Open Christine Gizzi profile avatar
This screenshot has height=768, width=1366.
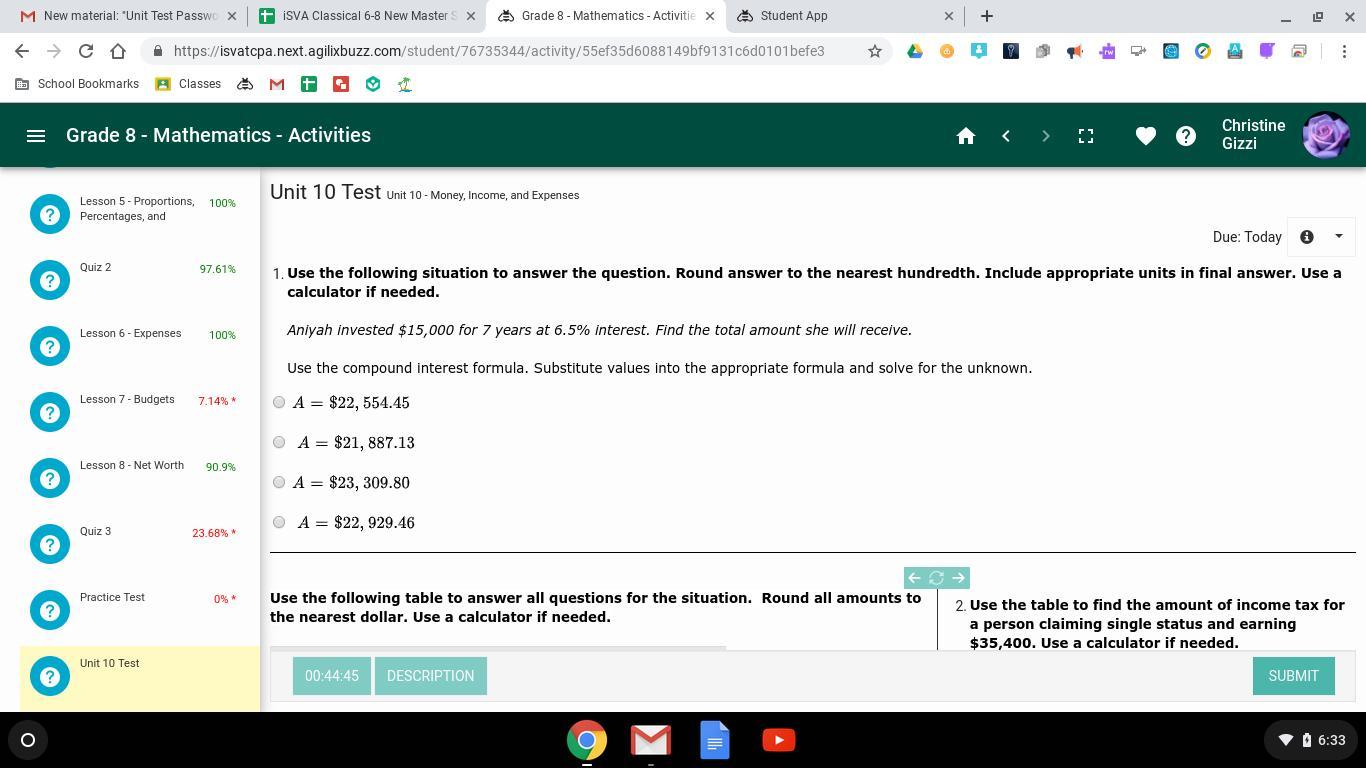(x=1326, y=135)
